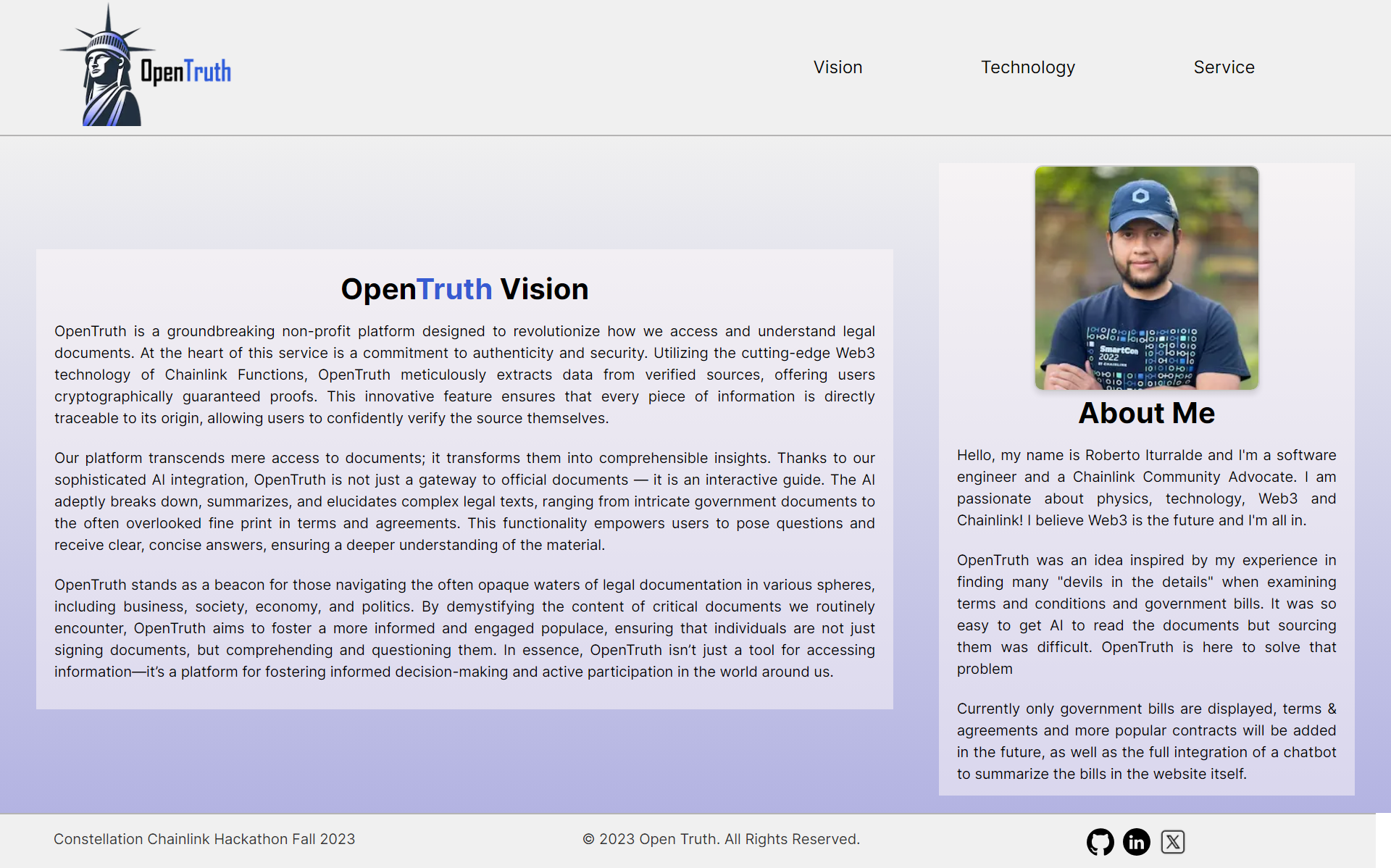Click the "© 2023 Open Truth" copyright text

point(721,839)
